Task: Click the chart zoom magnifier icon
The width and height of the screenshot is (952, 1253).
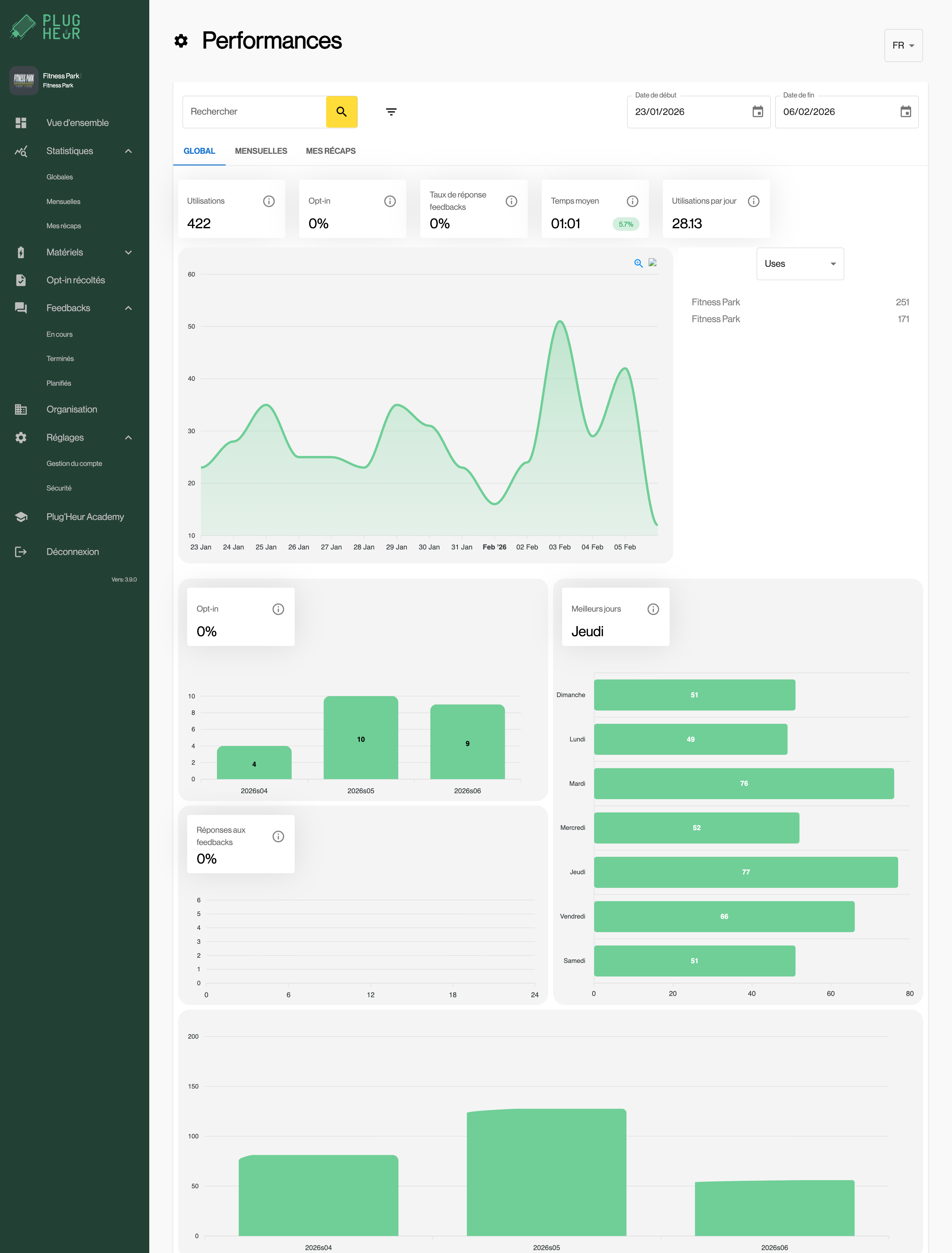Action: (638, 263)
